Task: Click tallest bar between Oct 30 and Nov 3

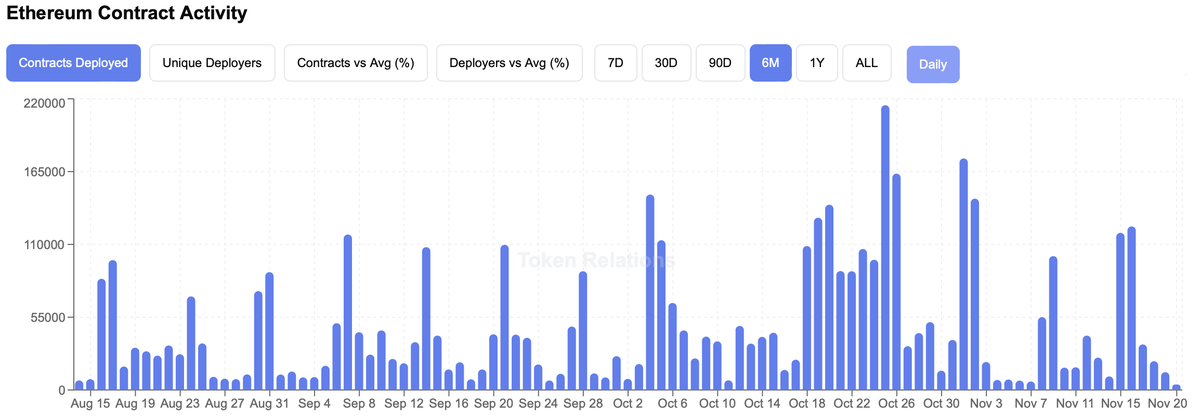Action: point(963,274)
